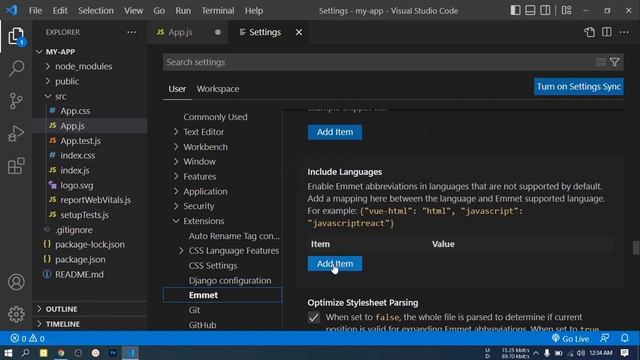This screenshot has width=640, height=360.
Task: Toggle primary side bar layout icon
Action: (x=515, y=10)
